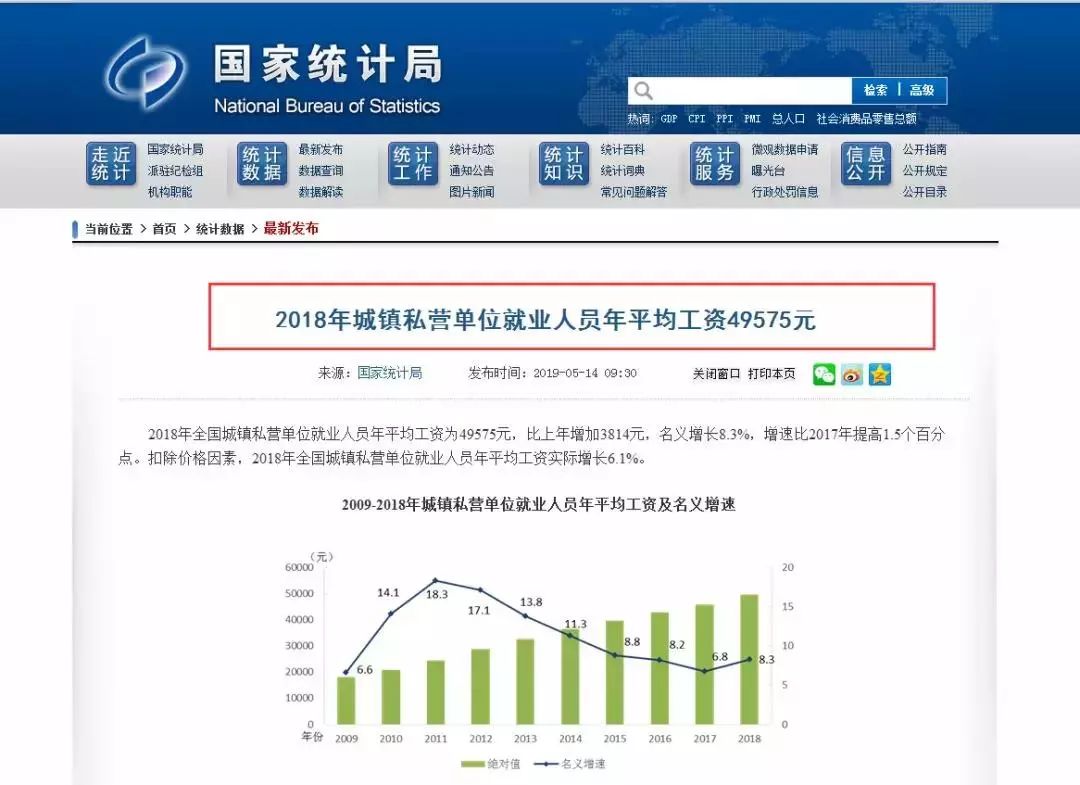Screen dimensions: 1080x785
Task: Go to 统计数据 in the breadcrumb
Action: point(220,229)
